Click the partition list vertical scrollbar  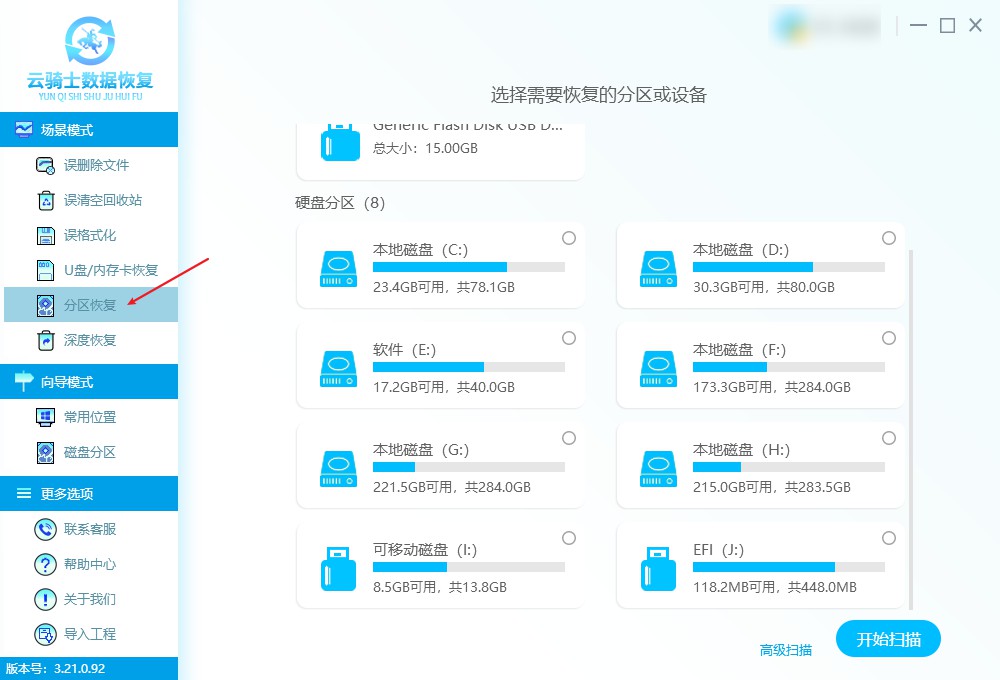click(x=911, y=429)
